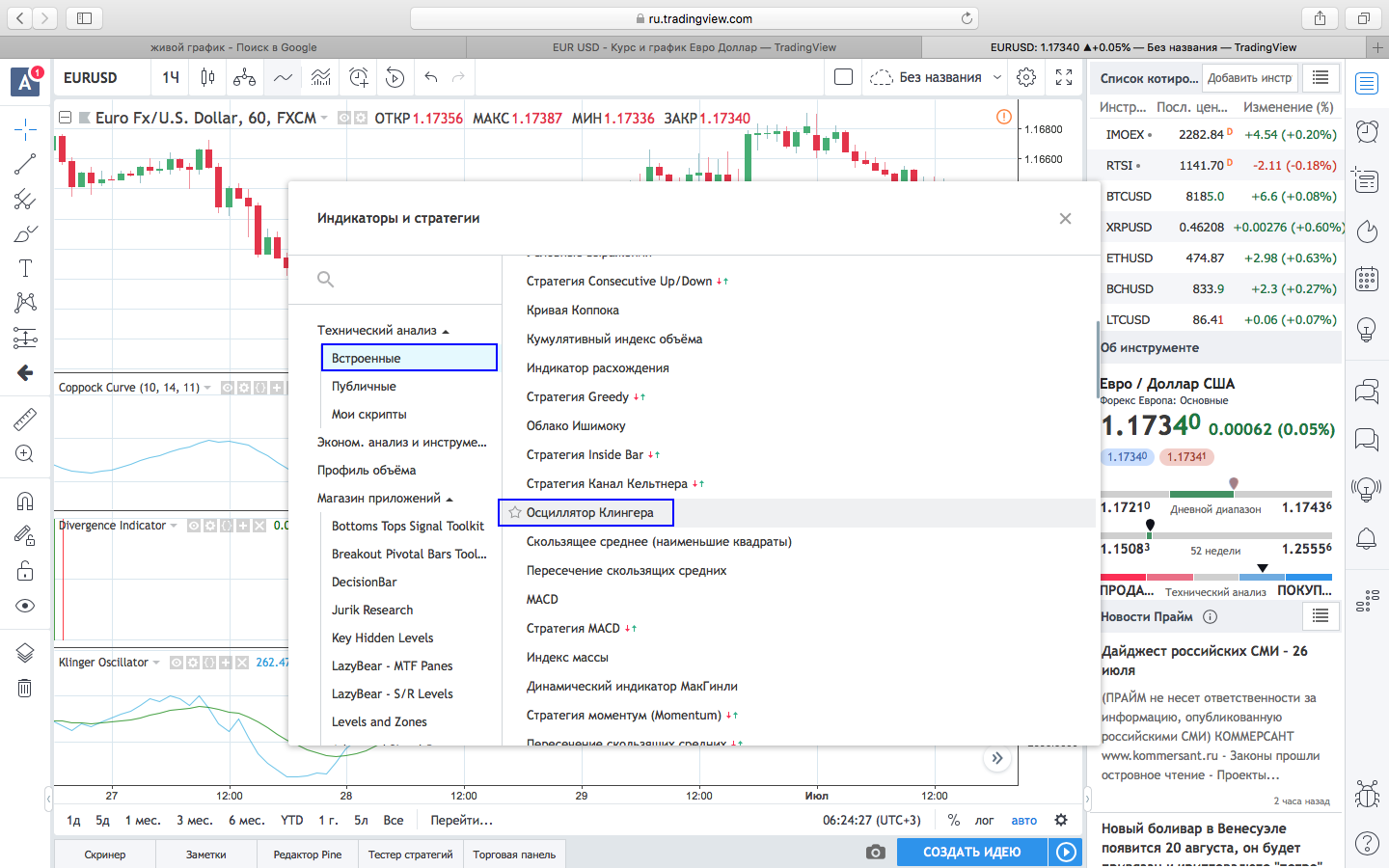
Task: Click the trash icon to remove drawings
Action: click(x=25, y=688)
